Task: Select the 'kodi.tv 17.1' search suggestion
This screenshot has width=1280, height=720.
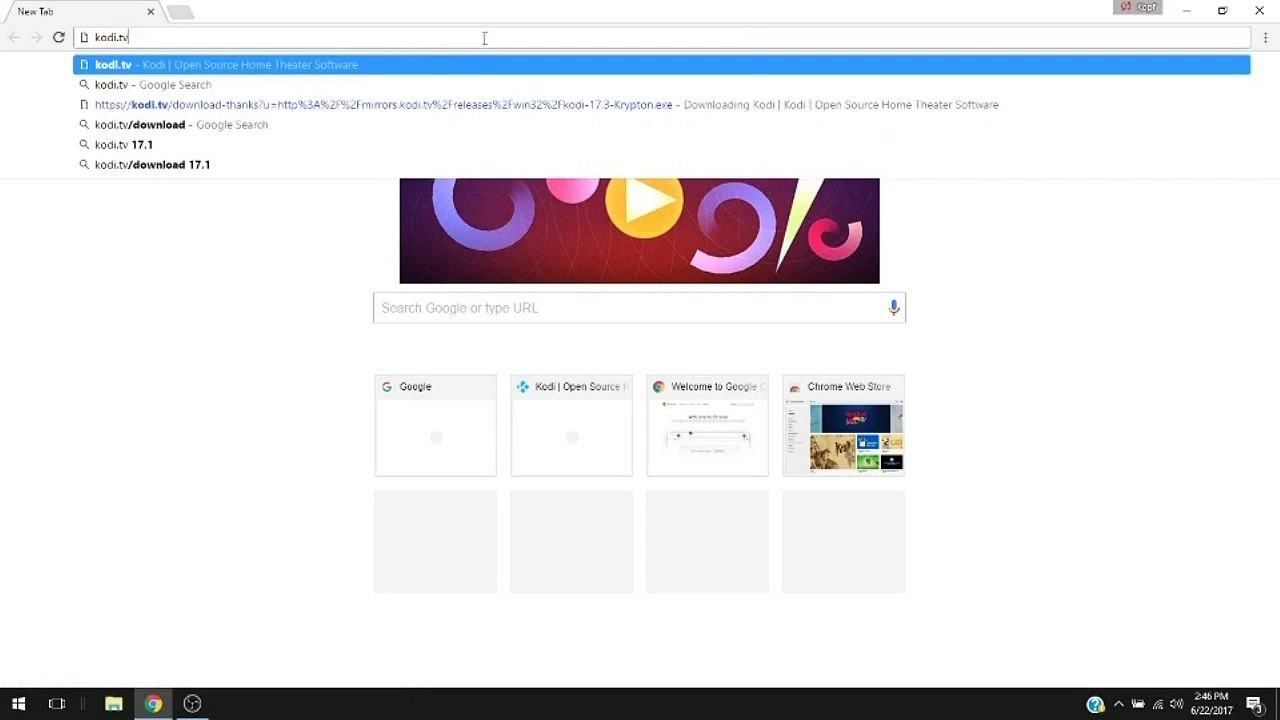Action: [x=662, y=145]
